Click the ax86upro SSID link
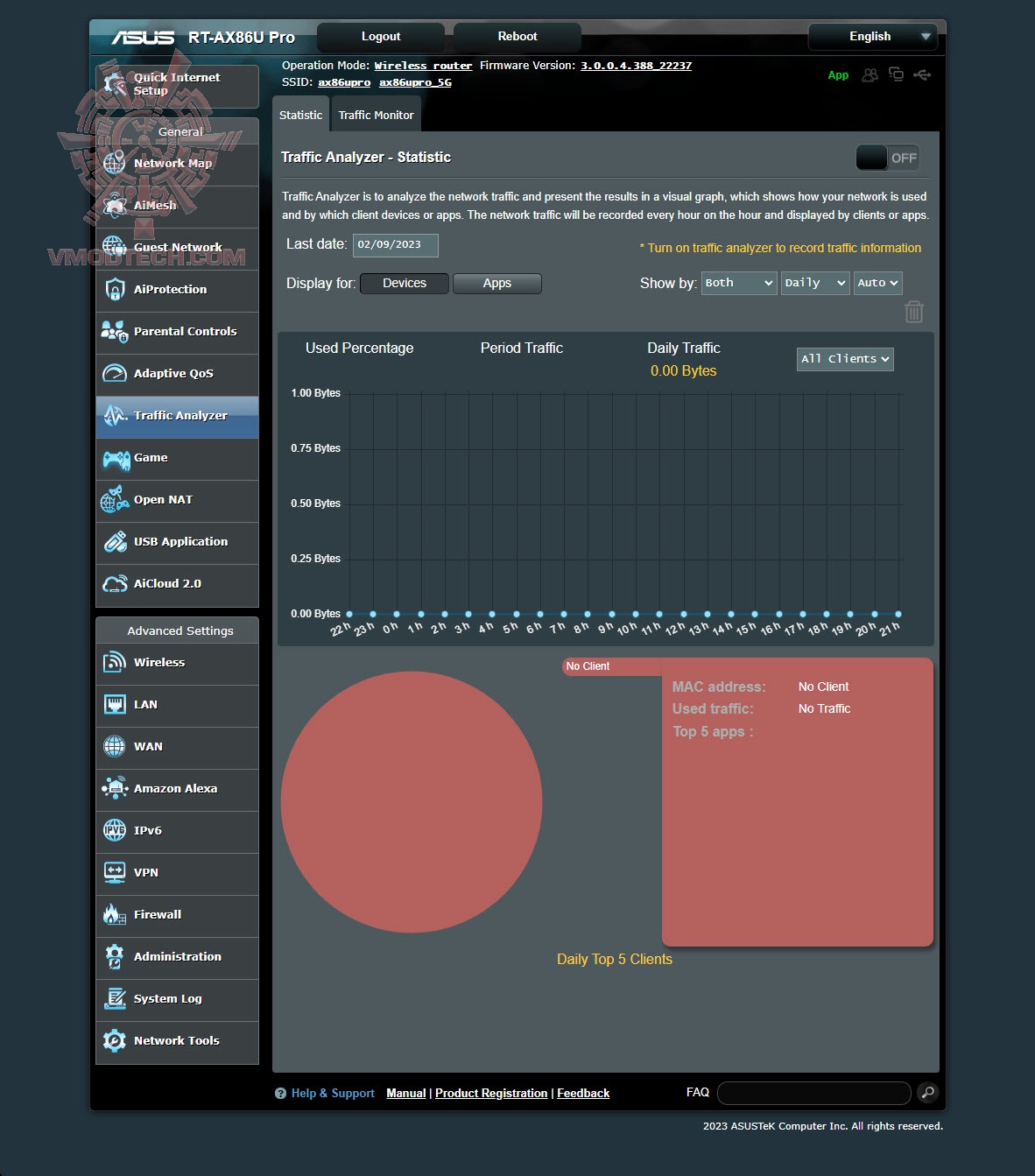Image resolution: width=1035 pixels, height=1176 pixels. (344, 82)
